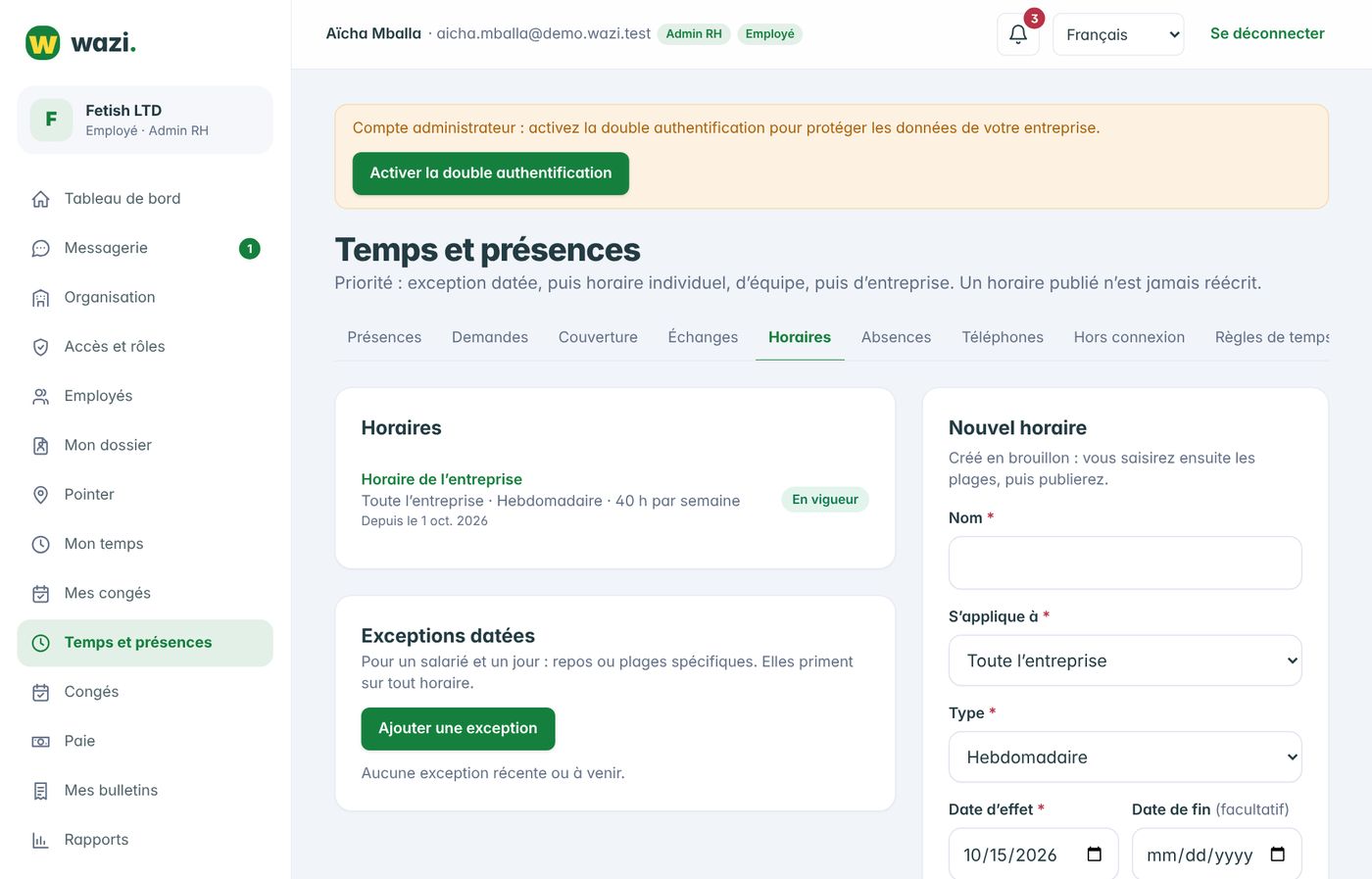Click the Organisation building icon
This screenshot has width=1372, height=879.
[x=40, y=298]
